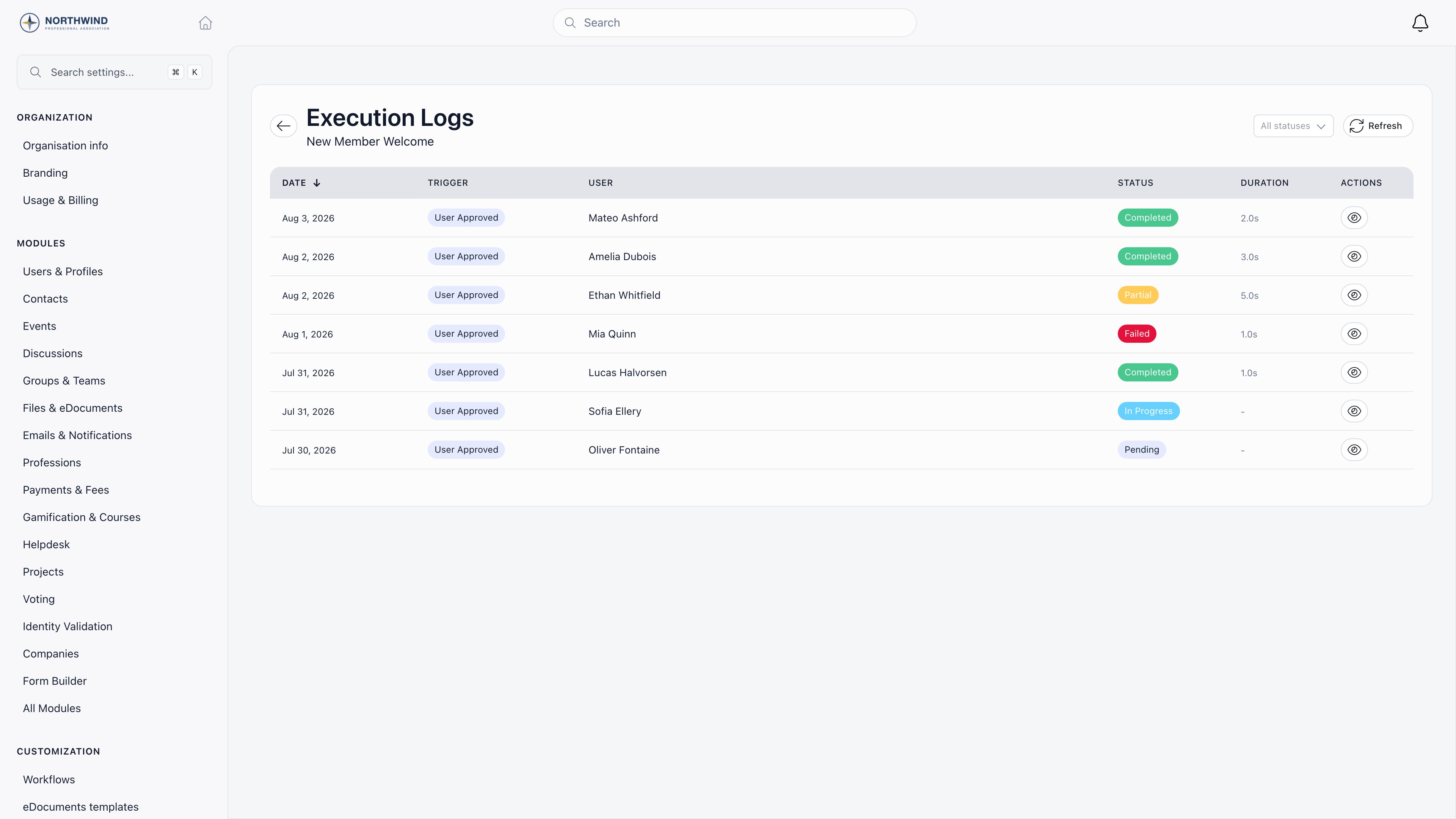View Oliver Fontaine's execution log details

pos(1354,450)
